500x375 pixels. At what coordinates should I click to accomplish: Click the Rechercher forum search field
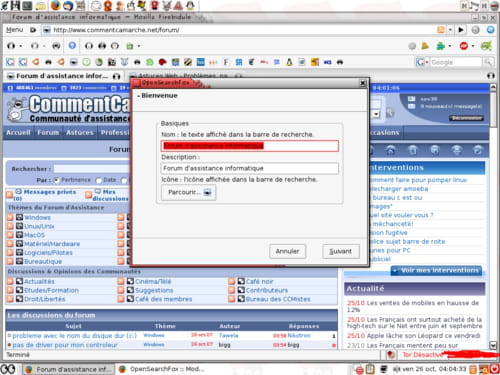(x=92, y=169)
